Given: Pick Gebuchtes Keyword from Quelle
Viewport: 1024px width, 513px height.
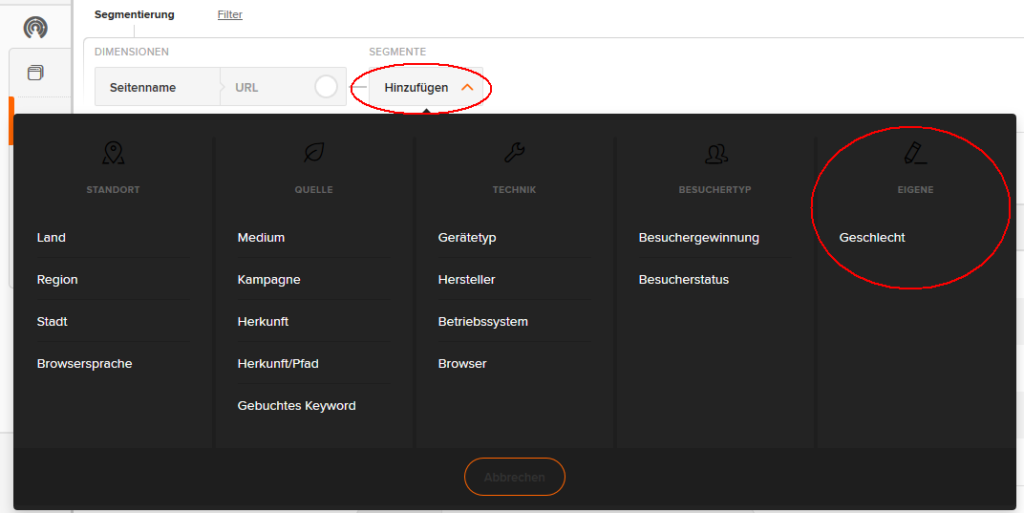Looking at the screenshot, I should 296,405.
